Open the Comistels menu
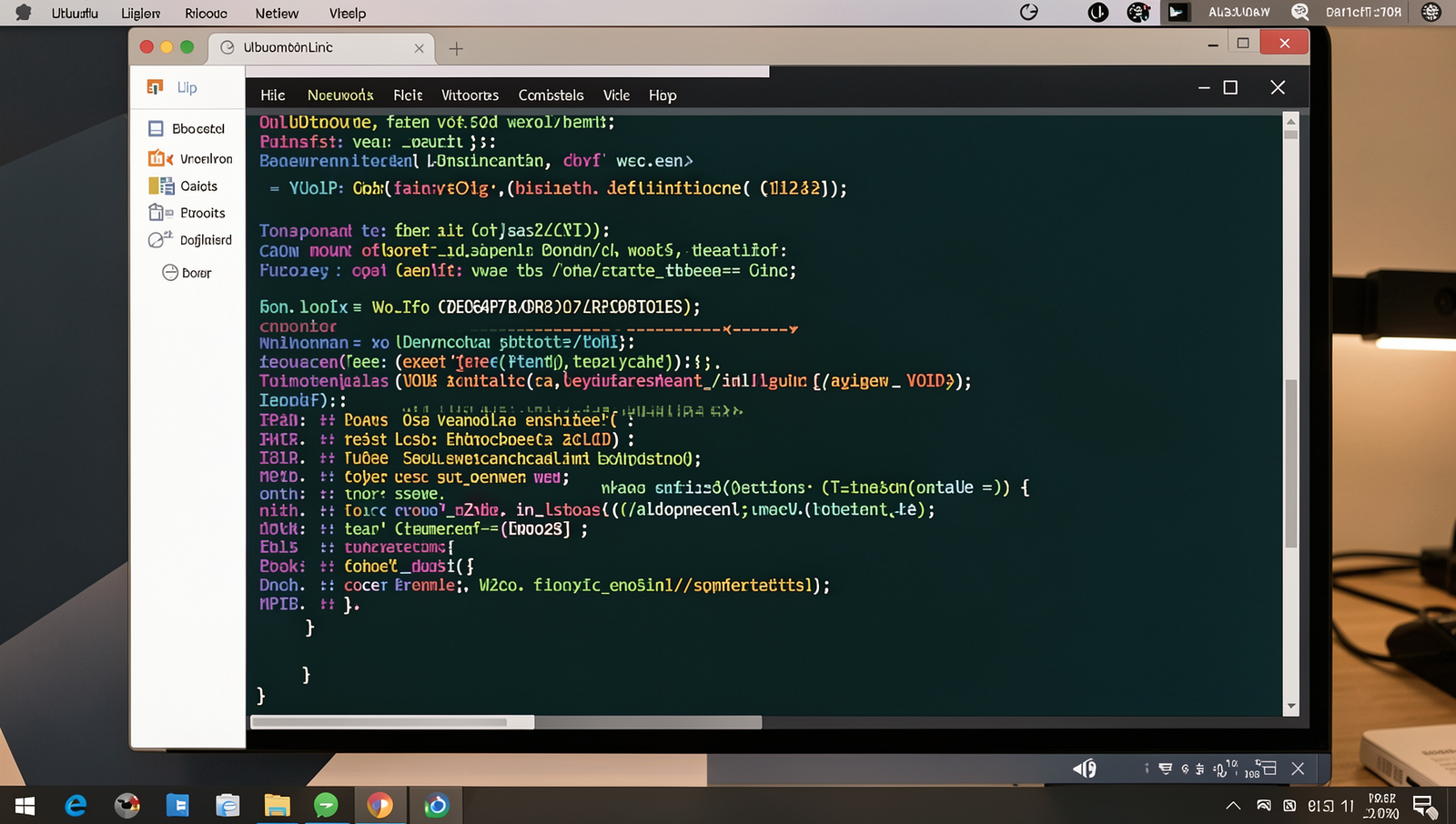Image resolution: width=1456 pixels, height=824 pixels. (551, 95)
